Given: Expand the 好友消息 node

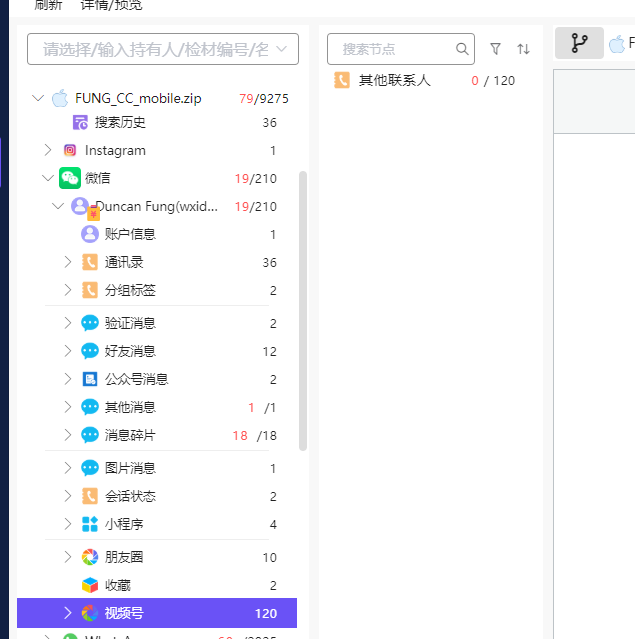Looking at the screenshot, I should click(68, 351).
